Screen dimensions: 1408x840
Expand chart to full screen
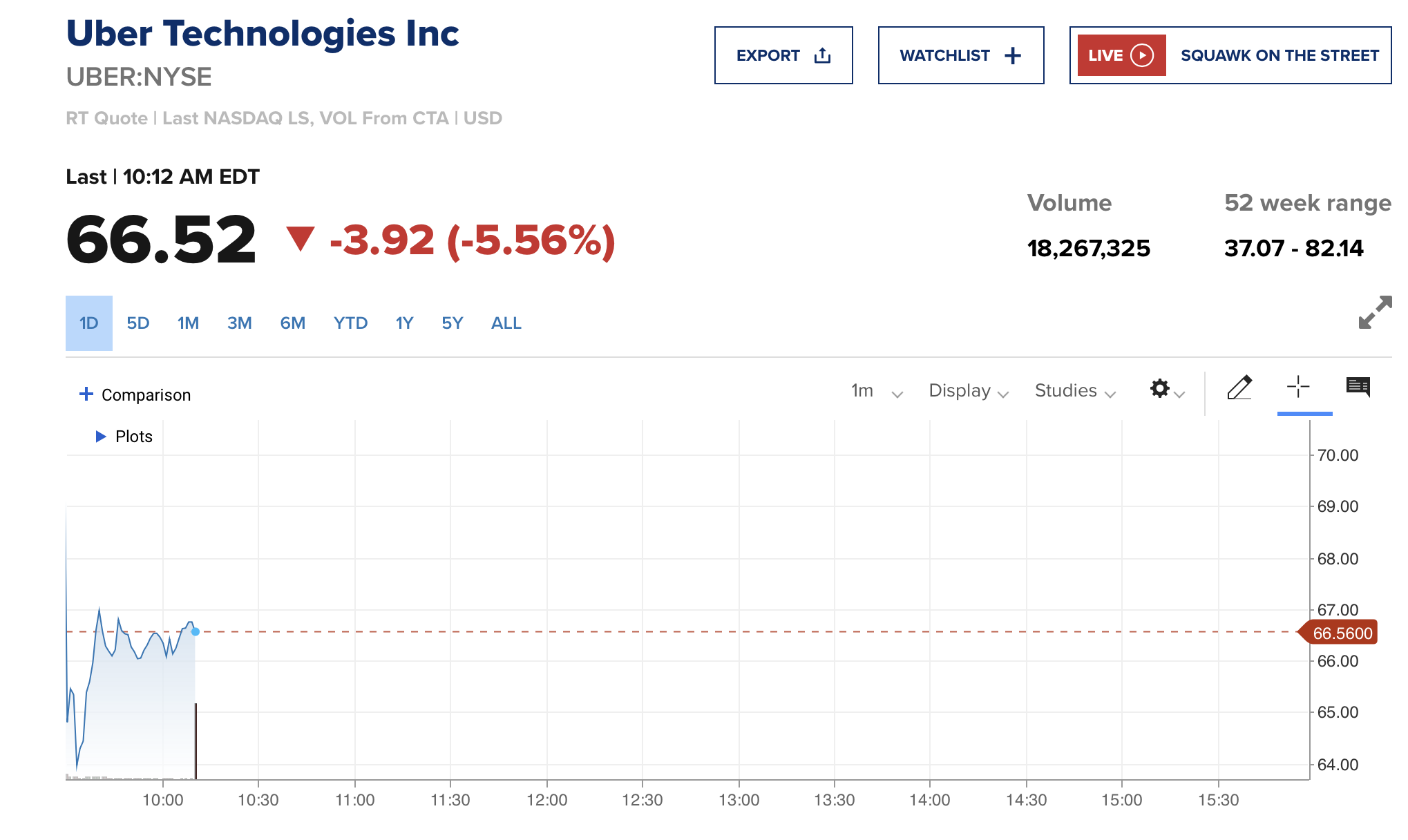[1375, 312]
